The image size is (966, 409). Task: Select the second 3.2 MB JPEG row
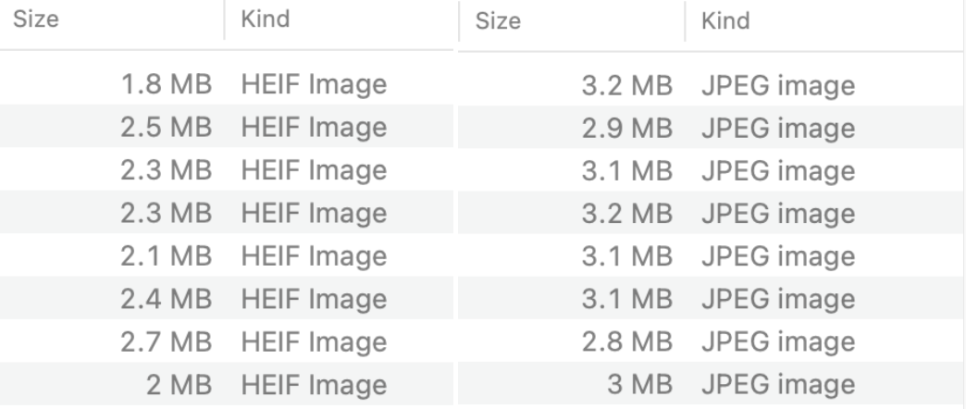click(x=712, y=213)
